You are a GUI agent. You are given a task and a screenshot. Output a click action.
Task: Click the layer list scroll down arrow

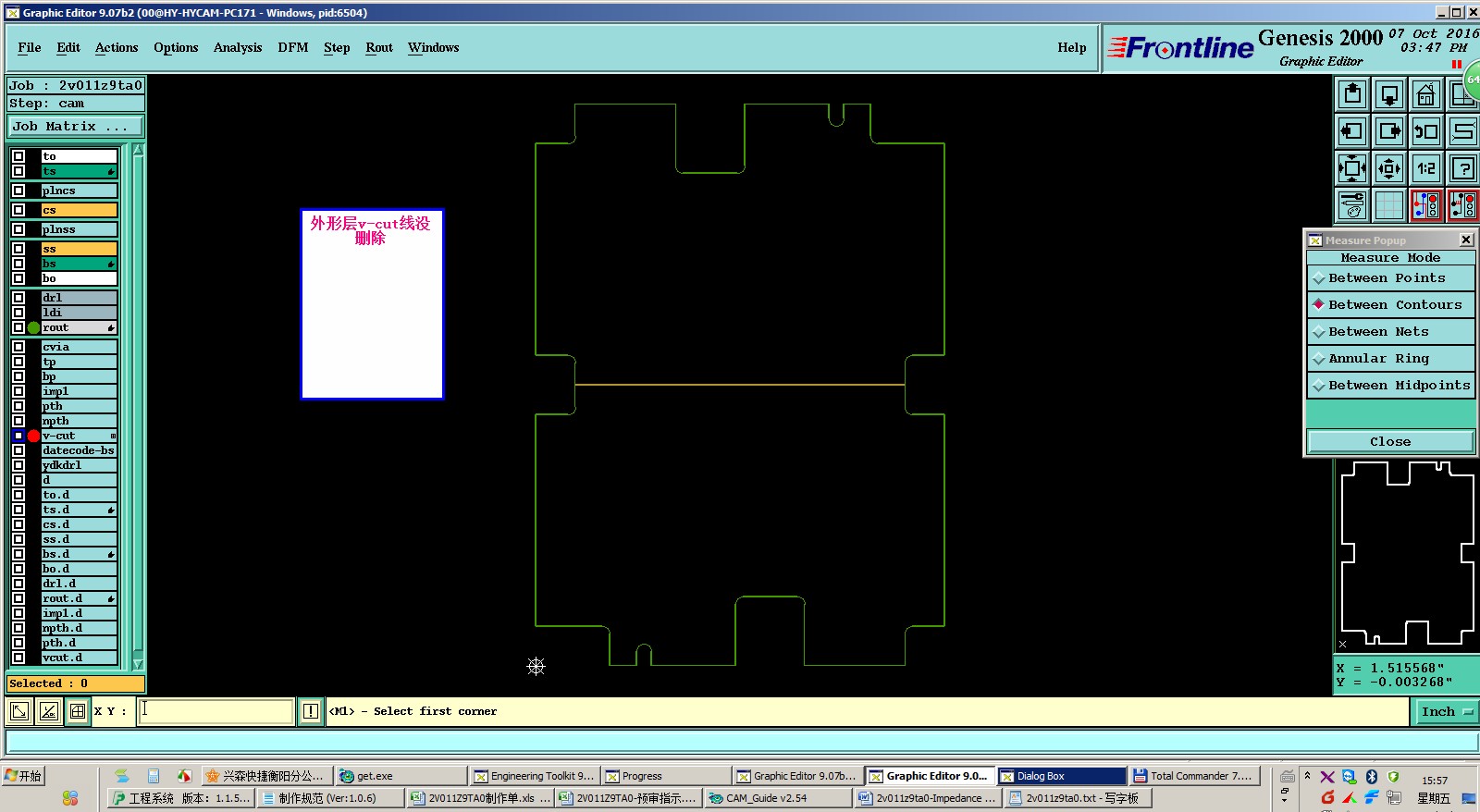pyautogui.click(x=139, y=664)
